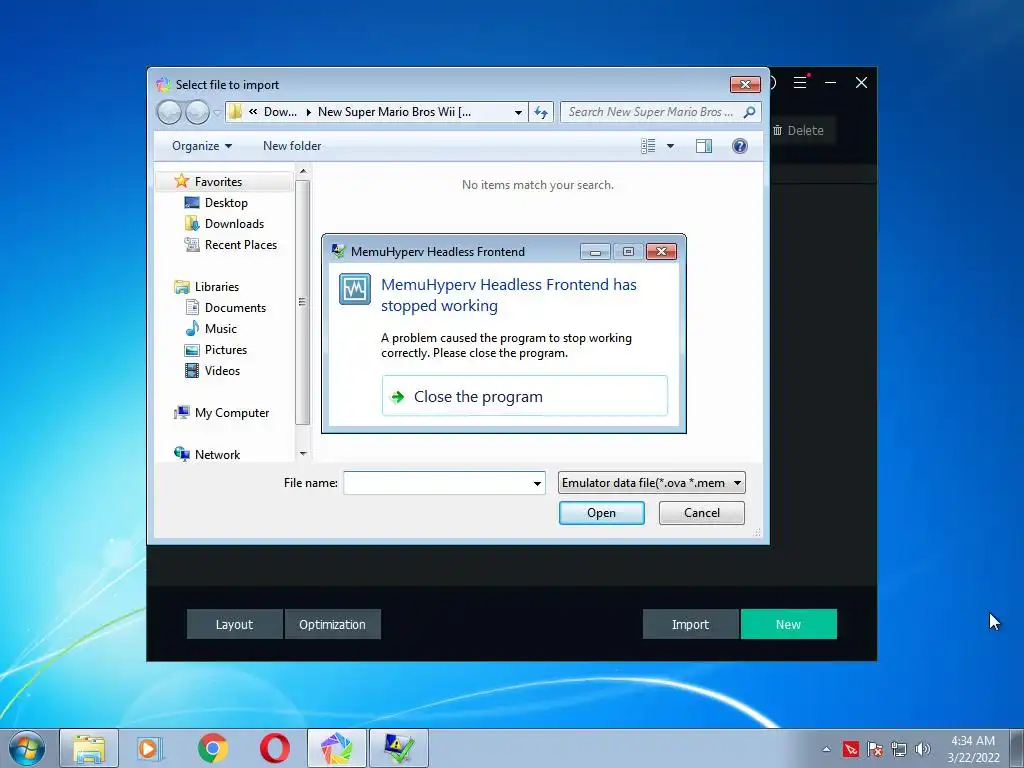Click the Open button in file dialog
This screenshot has height=768, width=1024.
click(x=601, y=513)
